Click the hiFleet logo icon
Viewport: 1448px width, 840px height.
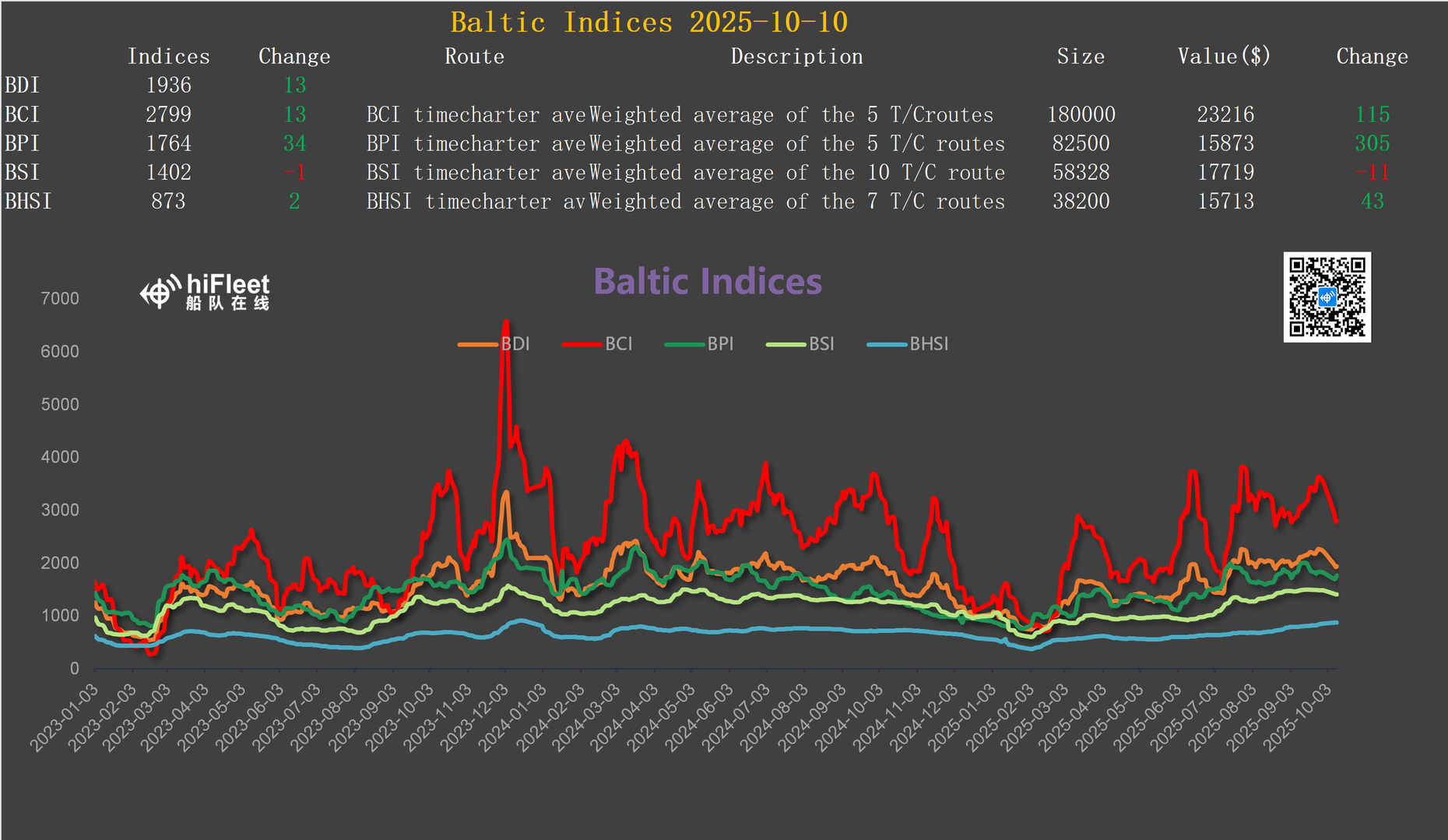click(x=159, y=292)
